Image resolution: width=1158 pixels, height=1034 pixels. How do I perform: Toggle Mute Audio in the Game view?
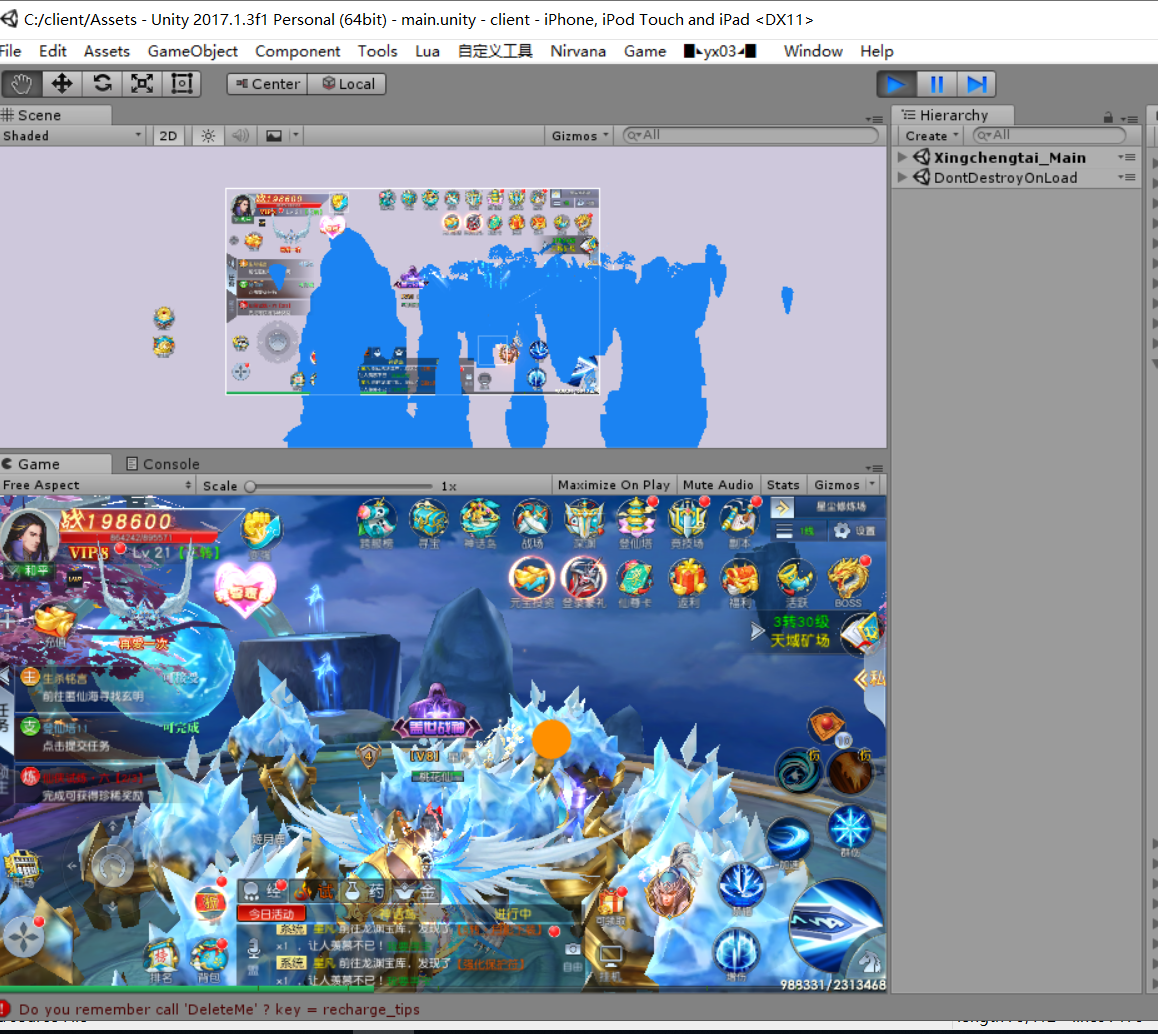(x=718, y=485)
